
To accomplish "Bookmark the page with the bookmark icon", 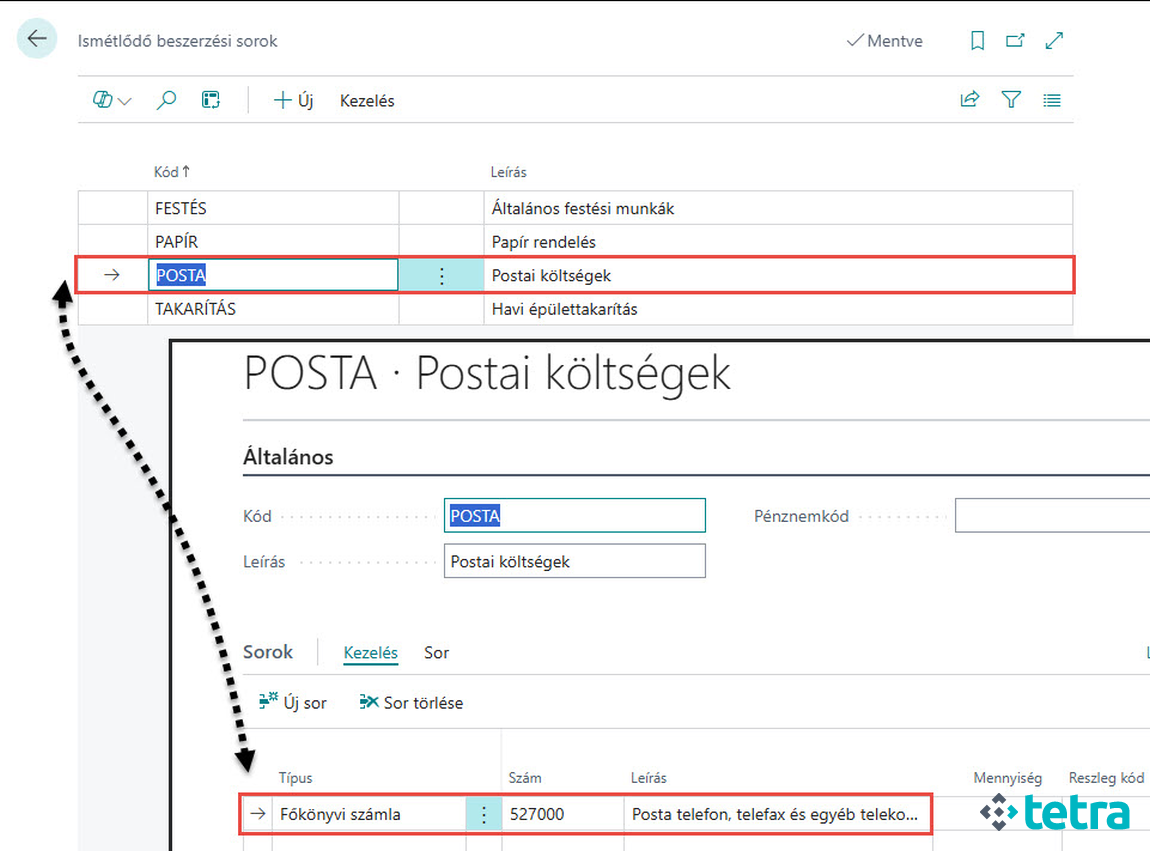I will tap(977, 40).
